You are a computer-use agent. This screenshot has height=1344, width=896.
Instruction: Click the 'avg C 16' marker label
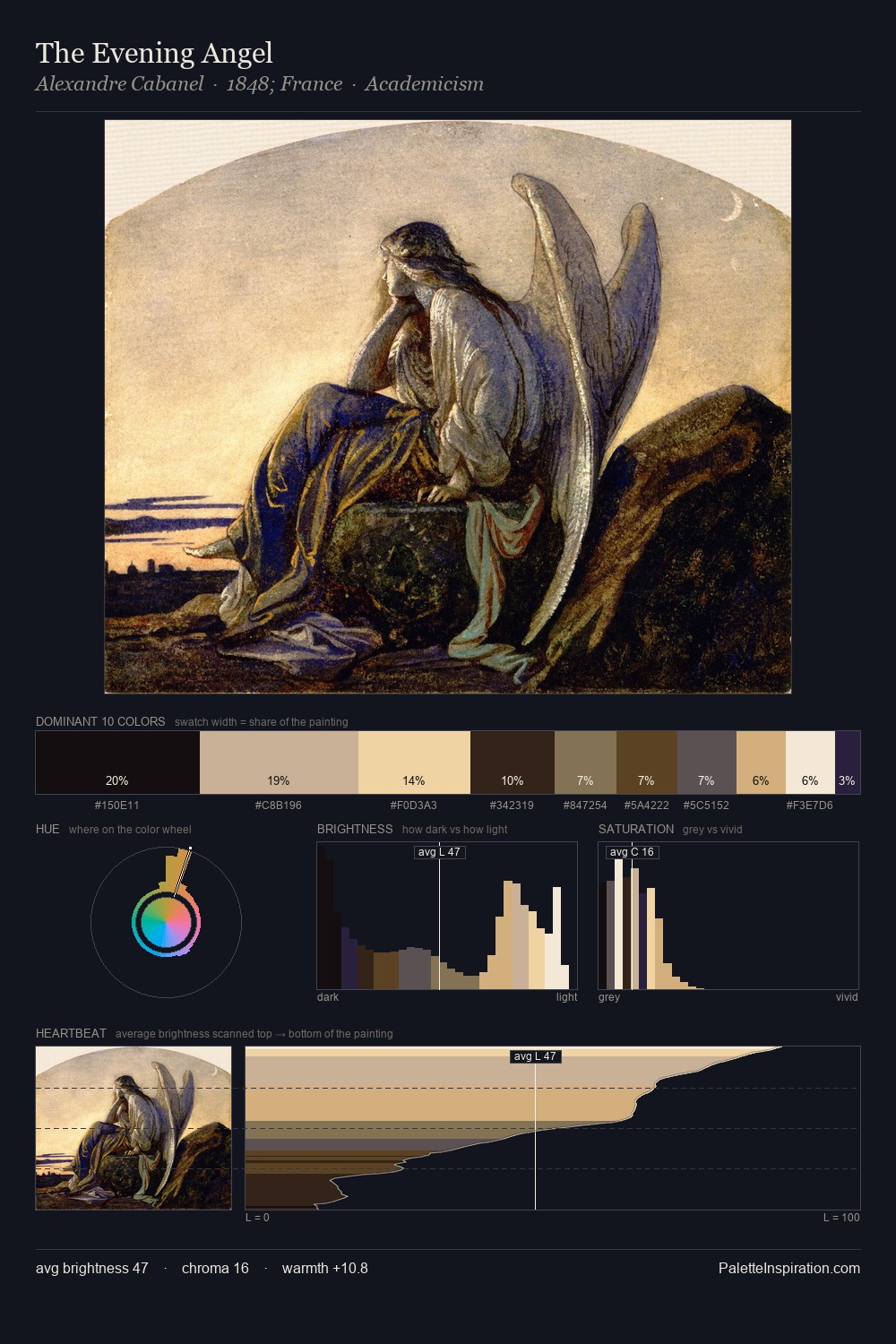click(633, 852)
